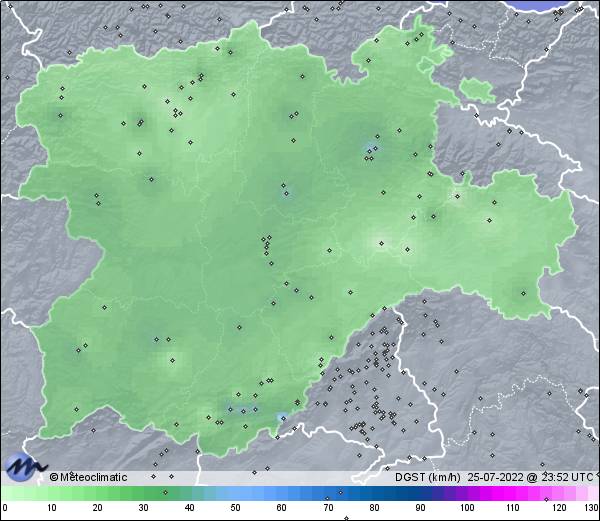This screenshot has height=521, width=600.
Task: Click the scale label 130
Action: [x=592, y=508]
